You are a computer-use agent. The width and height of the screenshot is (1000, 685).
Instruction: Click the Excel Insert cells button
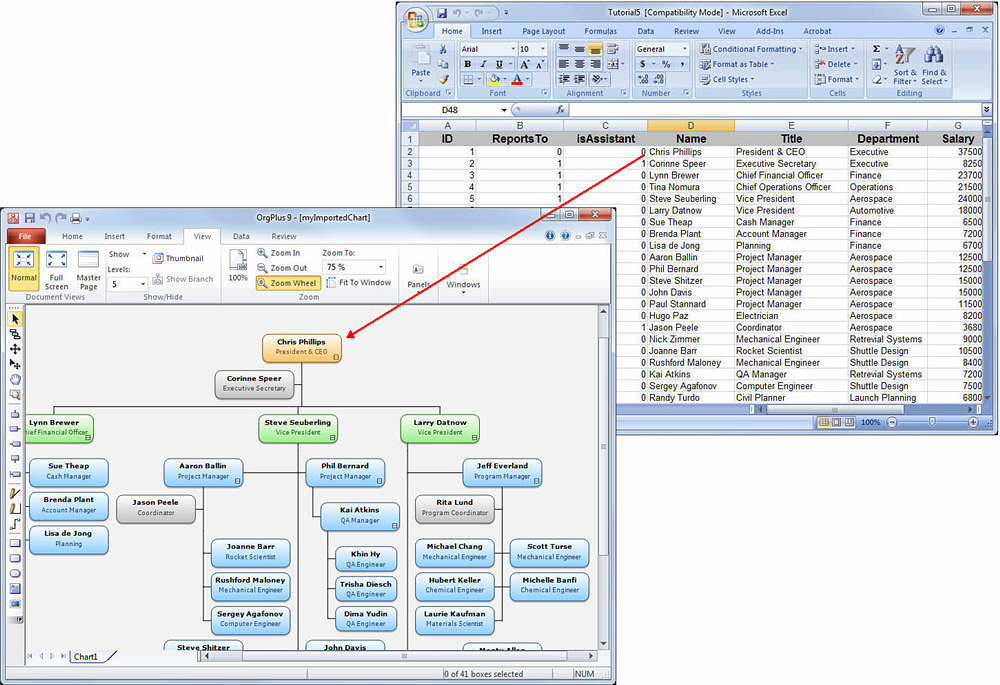click(835, 49)
